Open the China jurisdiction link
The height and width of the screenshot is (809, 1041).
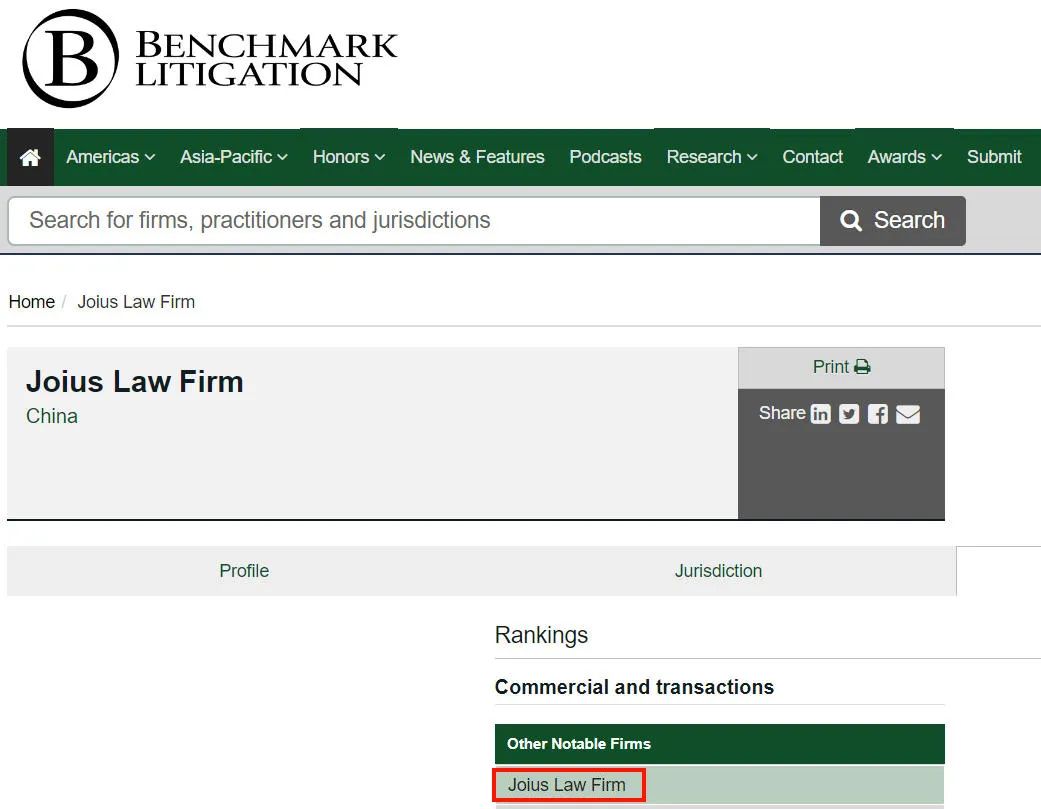pos(52,416)
